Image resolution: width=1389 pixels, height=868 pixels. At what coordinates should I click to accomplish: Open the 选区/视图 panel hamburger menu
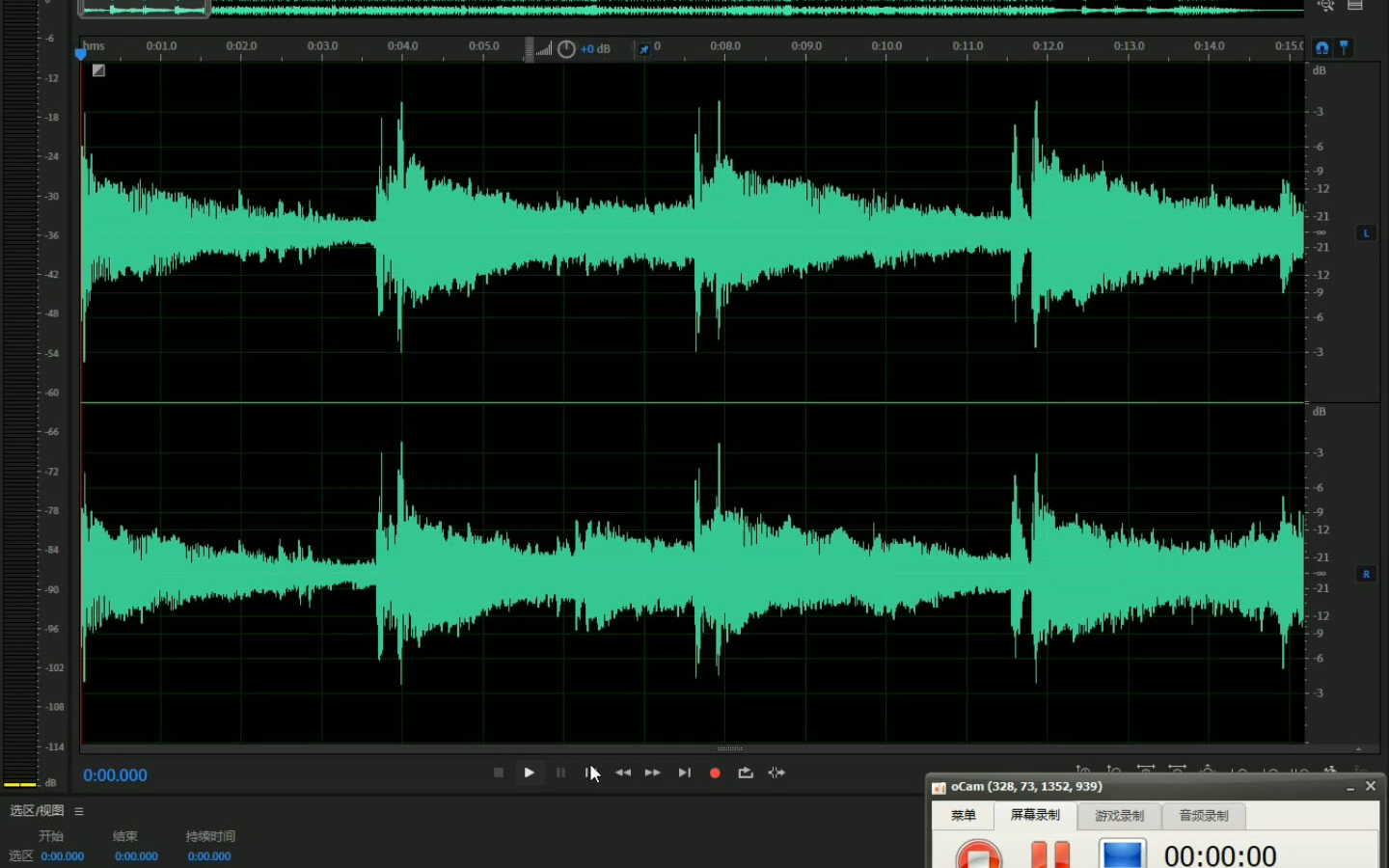point(79,811)
